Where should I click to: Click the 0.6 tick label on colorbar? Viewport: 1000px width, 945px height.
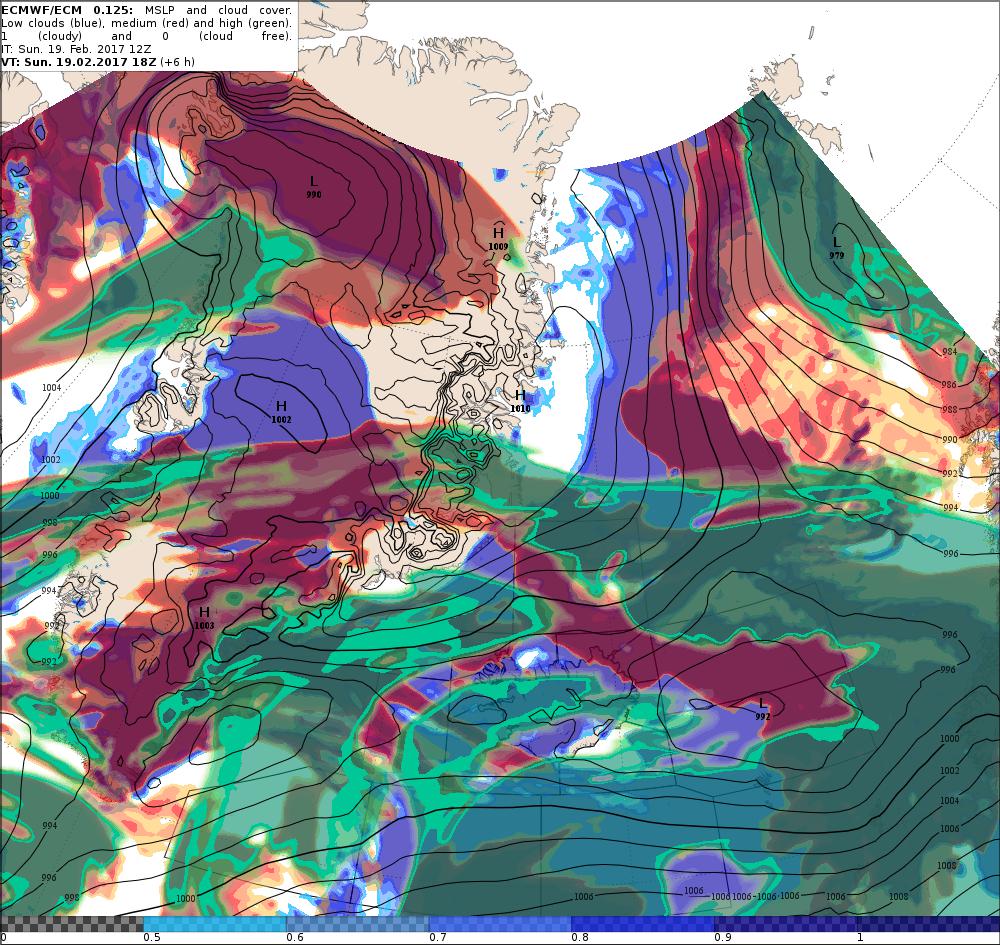[x=295, y=937]
